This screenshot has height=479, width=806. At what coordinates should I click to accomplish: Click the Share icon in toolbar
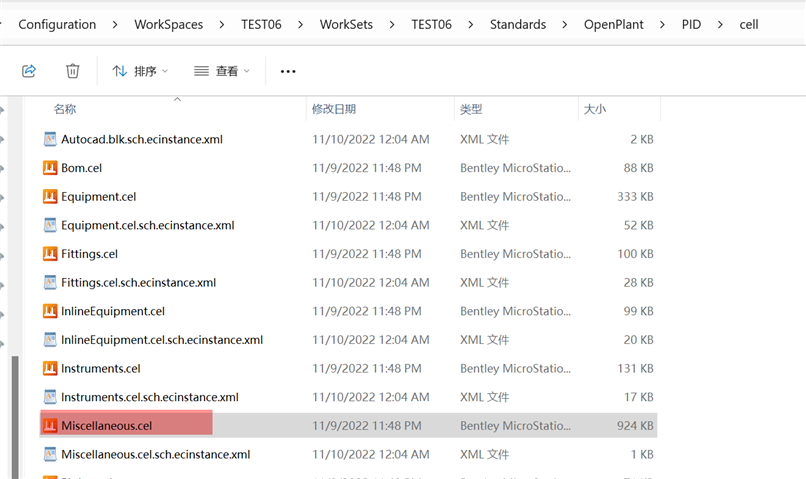(x=29, y=71)
